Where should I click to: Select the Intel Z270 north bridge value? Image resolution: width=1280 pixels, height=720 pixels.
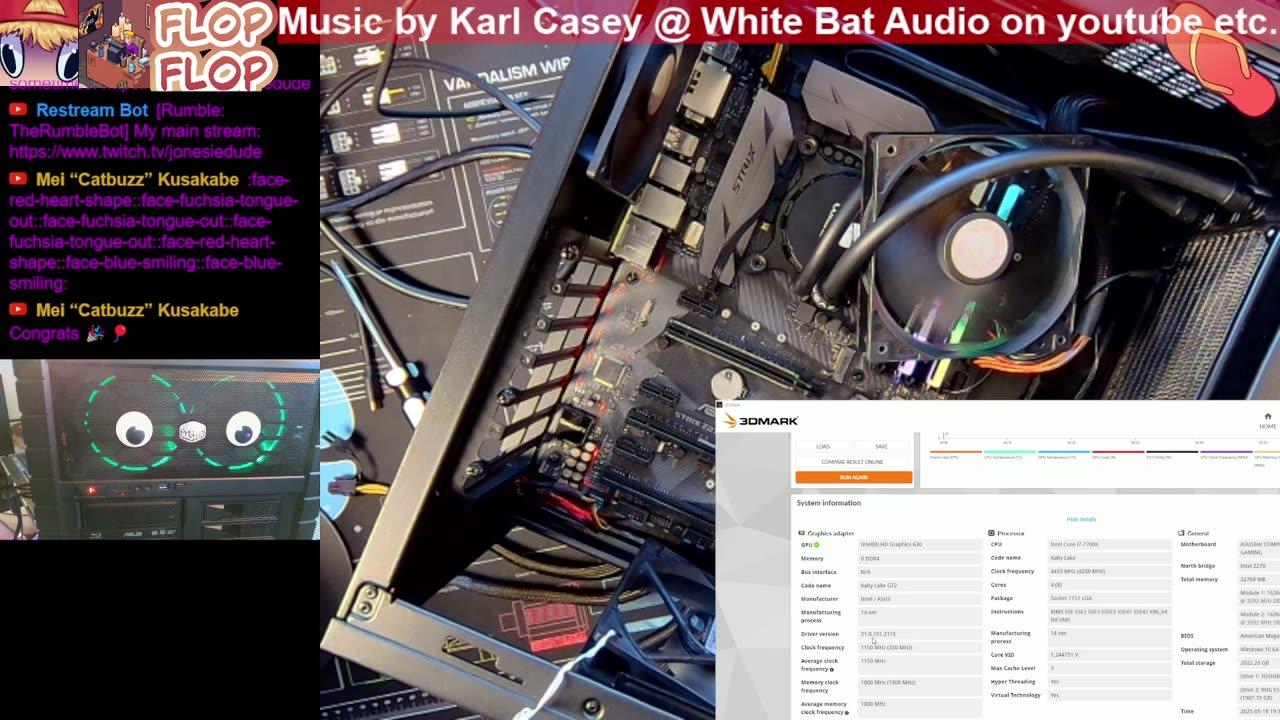click(1253, 566)
